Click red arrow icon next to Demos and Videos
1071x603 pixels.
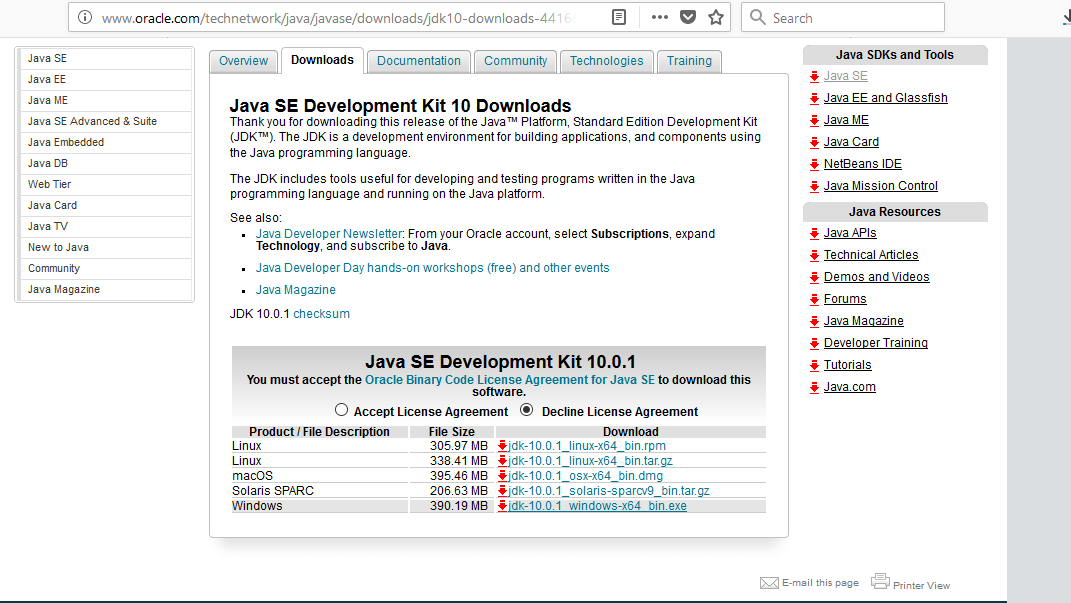click(814, 277)
